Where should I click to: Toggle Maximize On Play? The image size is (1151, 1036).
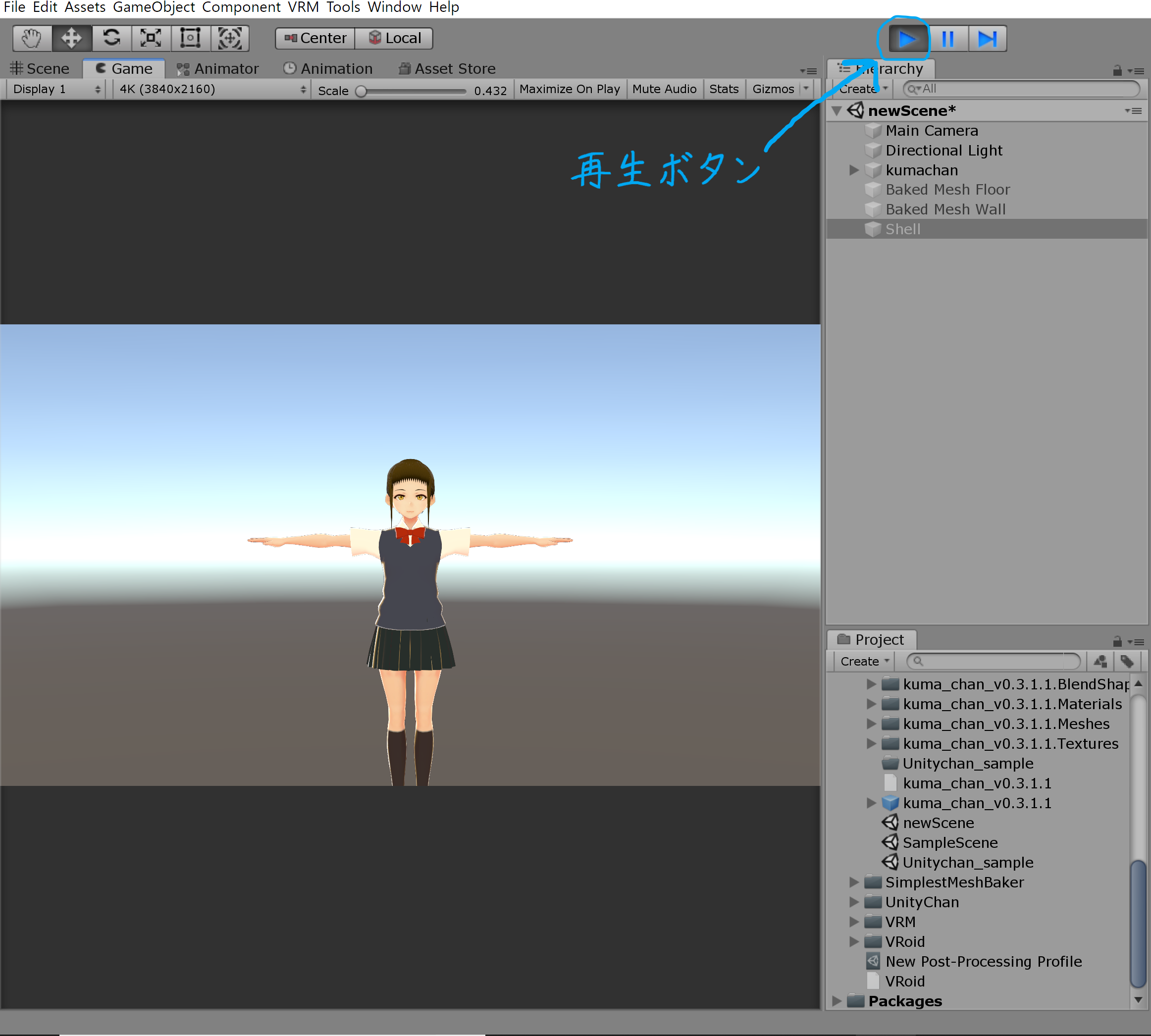[x=569, y=89]
